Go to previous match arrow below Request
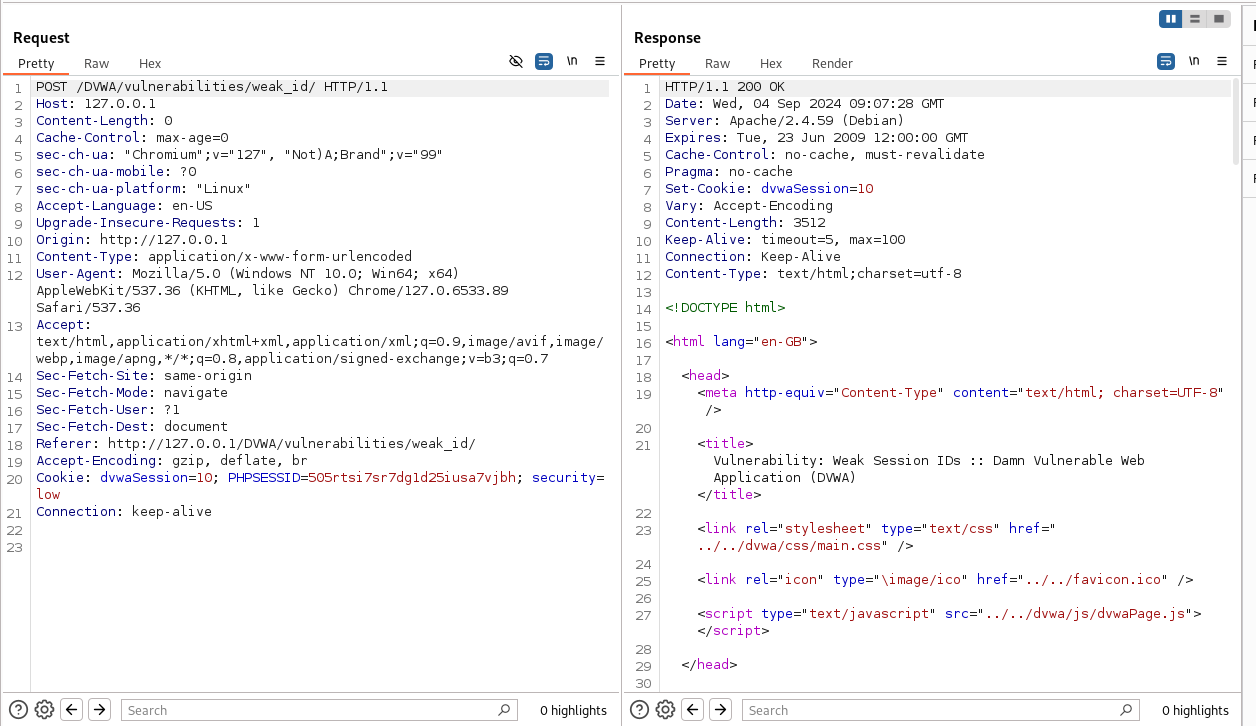The height and width of the screenshot is (726, 1256). (x=72, y=710)
